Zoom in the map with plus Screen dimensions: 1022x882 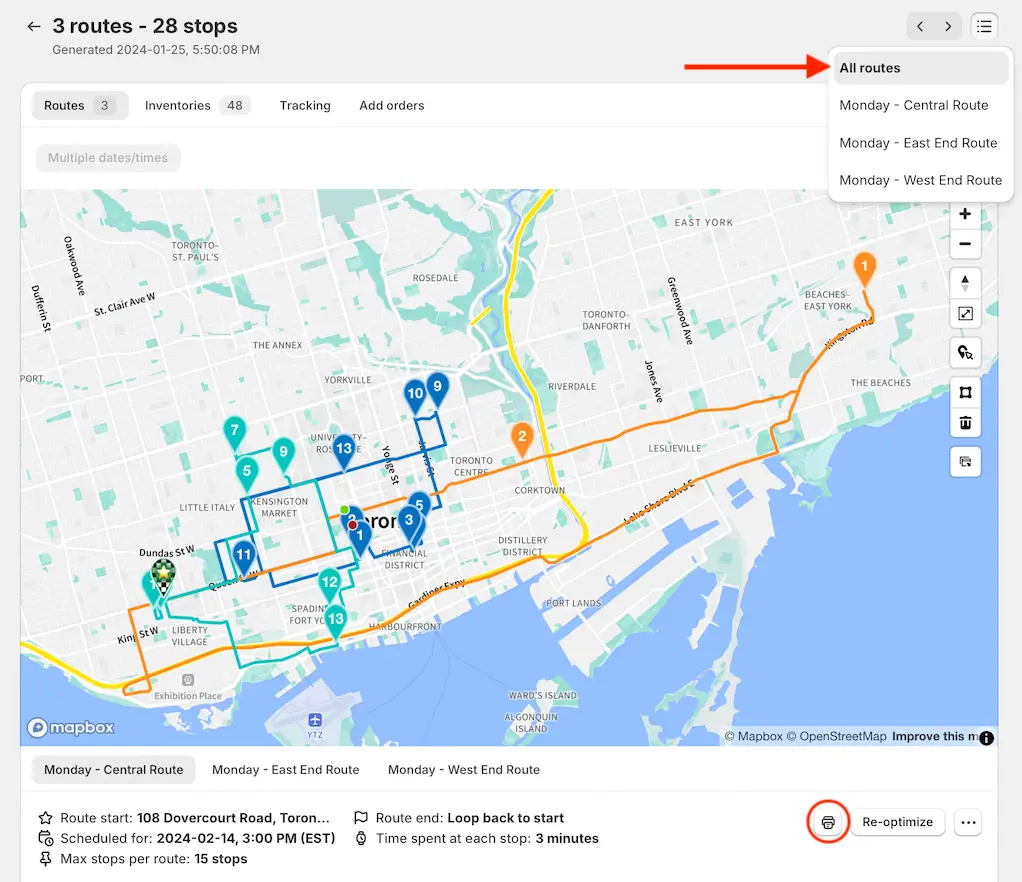click(965, 214)
